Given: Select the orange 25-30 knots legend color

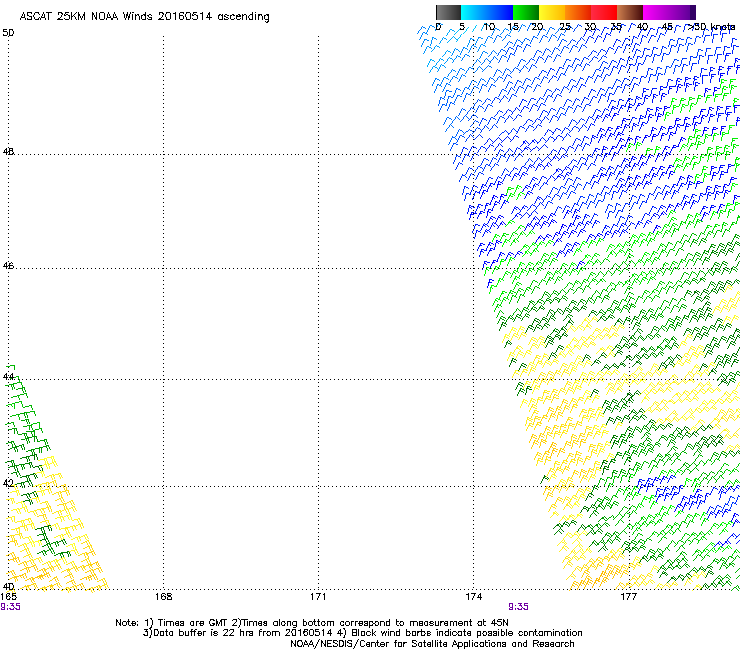Looking at the screenshot, I should point(578,12).
